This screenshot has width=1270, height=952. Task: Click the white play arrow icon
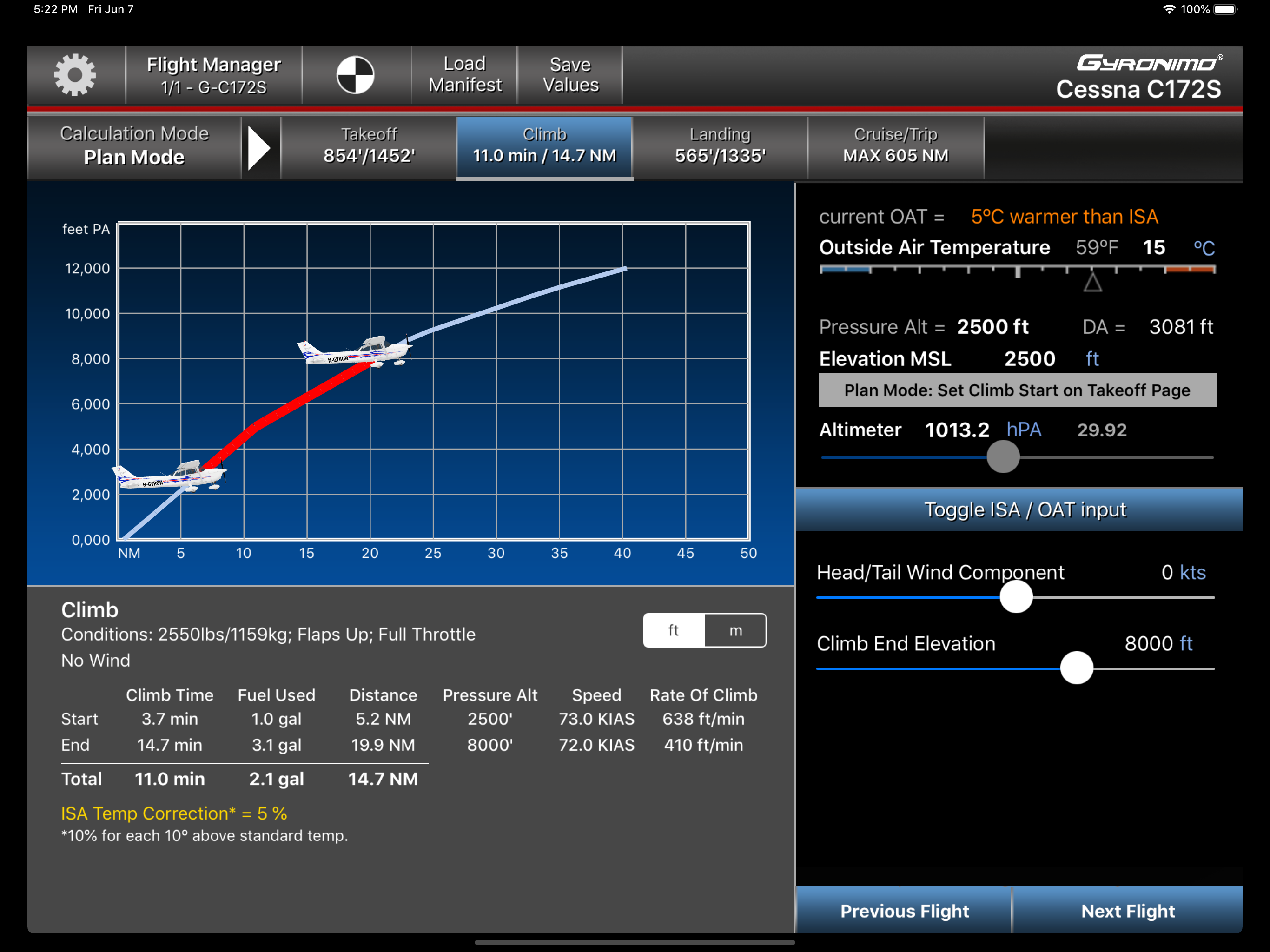point(259,148)
